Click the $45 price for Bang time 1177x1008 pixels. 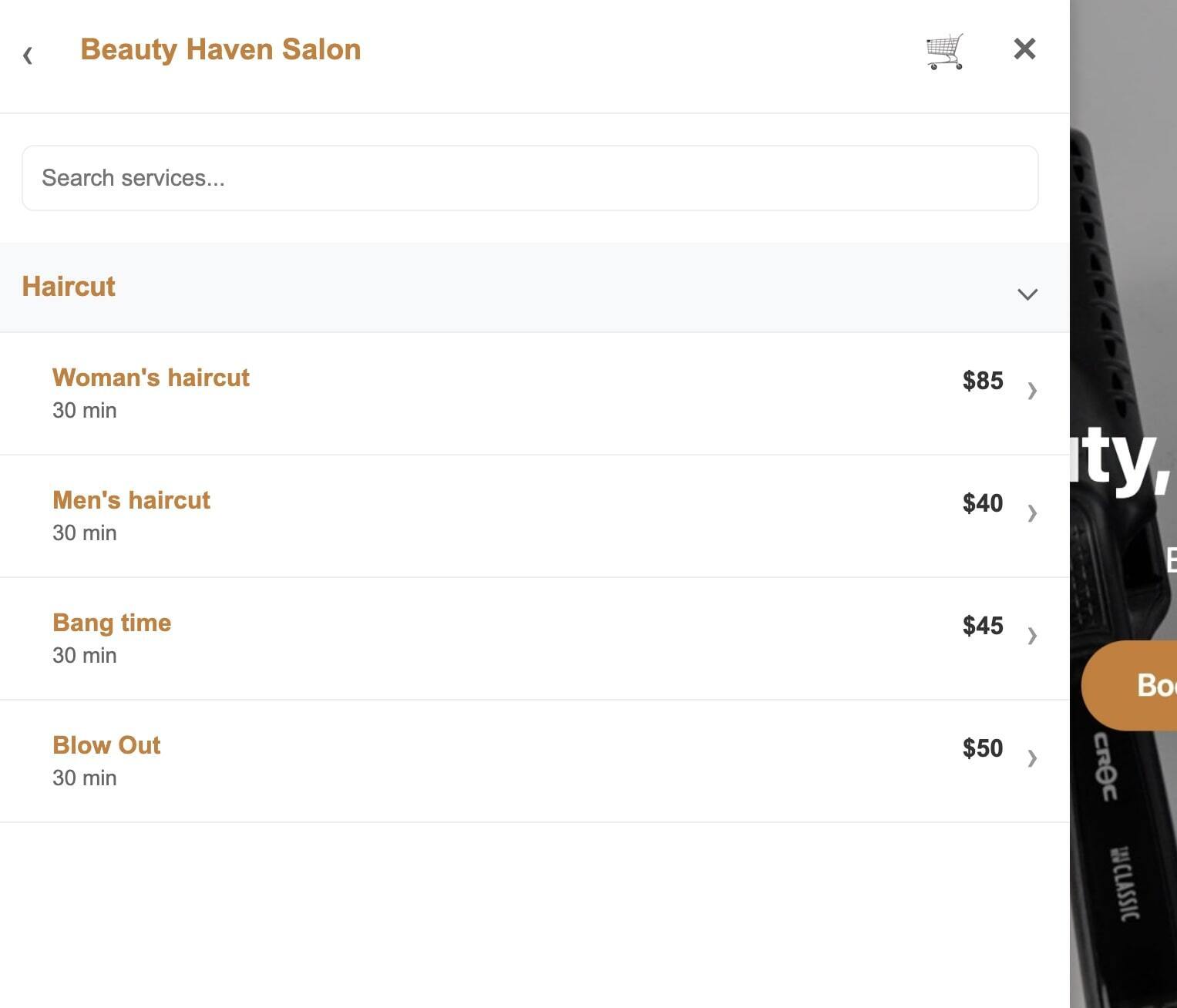[982, 626]
